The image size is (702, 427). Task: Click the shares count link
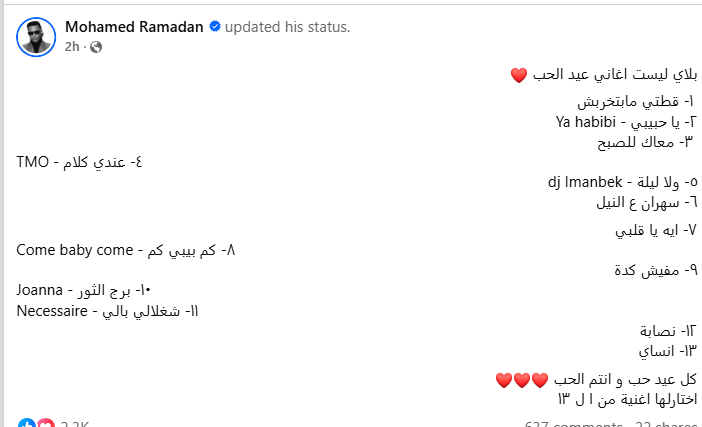(x=666, y=424)
